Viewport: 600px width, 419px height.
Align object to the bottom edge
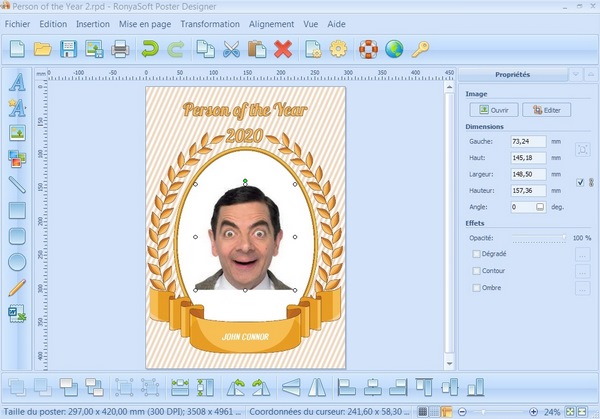click(x=476, y=387)
